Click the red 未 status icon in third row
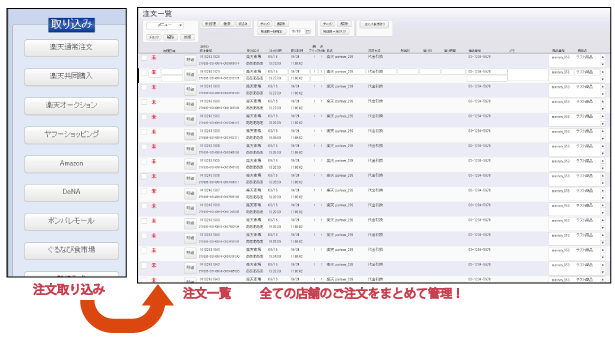Screen dimensions: 615x360 [154, 87]
